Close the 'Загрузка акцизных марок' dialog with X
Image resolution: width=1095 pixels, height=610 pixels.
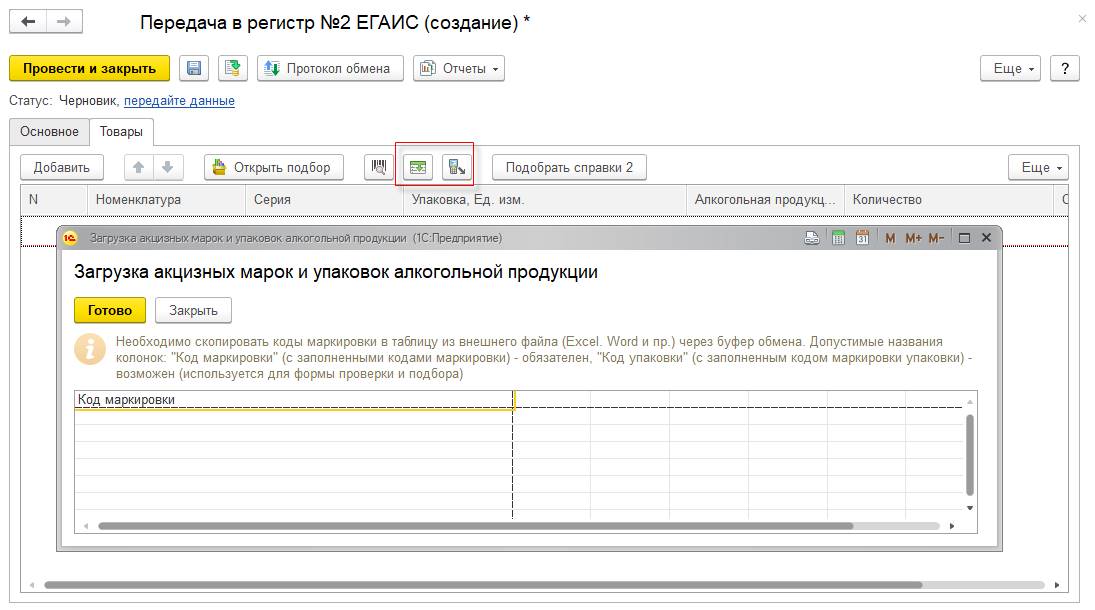click(x=987, y=238)
